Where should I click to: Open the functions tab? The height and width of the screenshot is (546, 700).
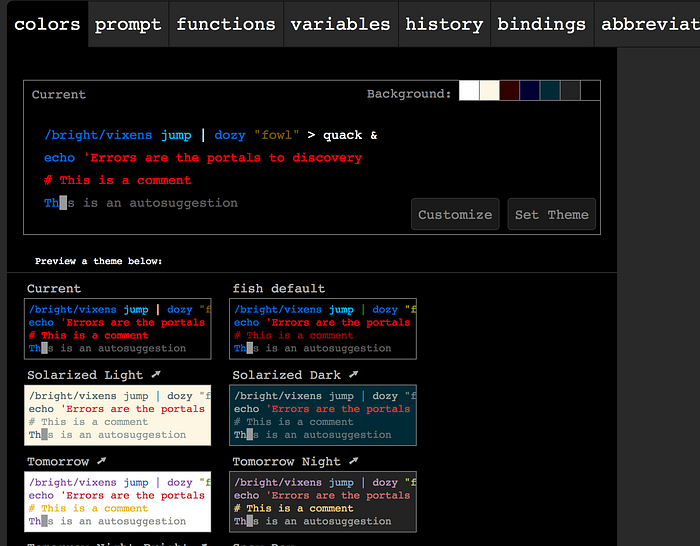tap(226, 24)
